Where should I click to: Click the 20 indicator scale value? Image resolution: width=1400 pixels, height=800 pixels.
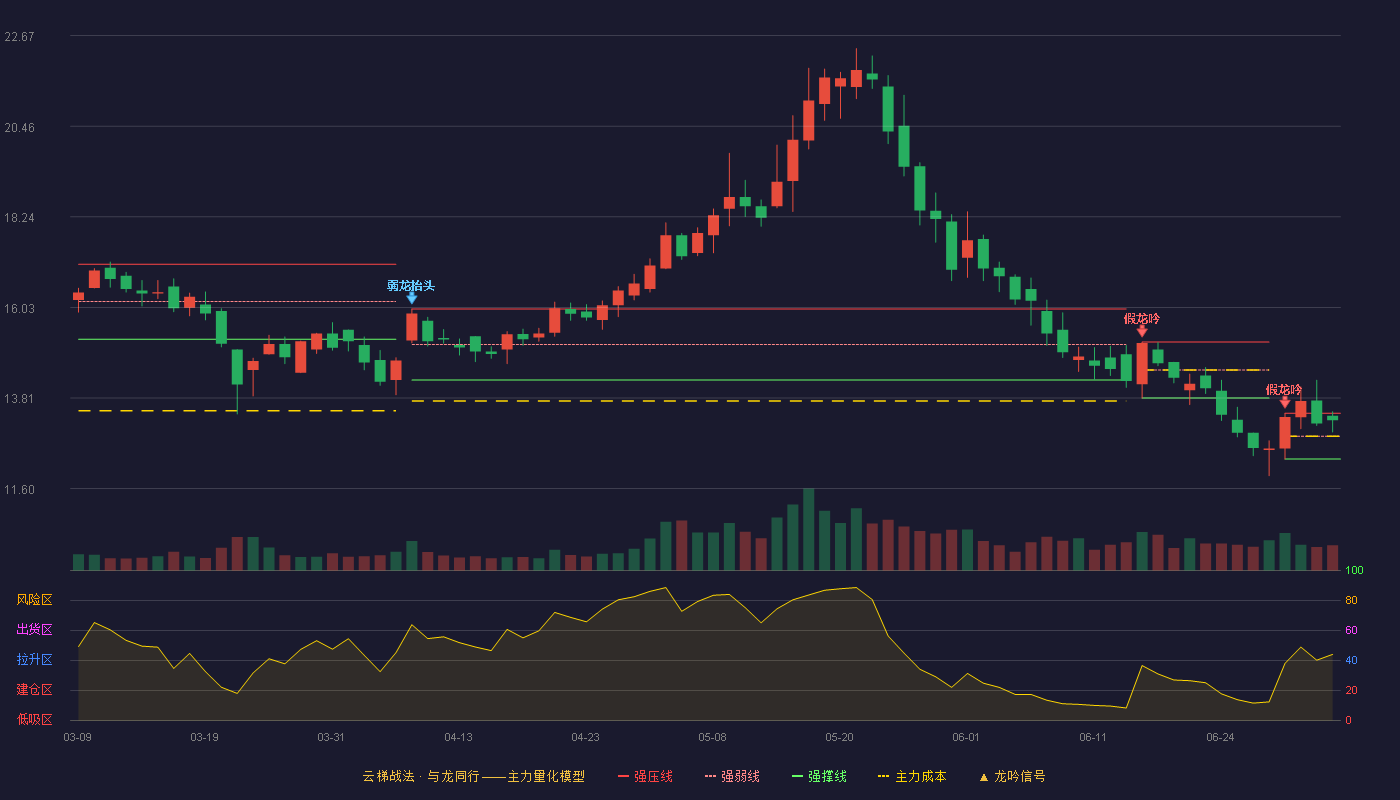click(x=1350, y=690)
